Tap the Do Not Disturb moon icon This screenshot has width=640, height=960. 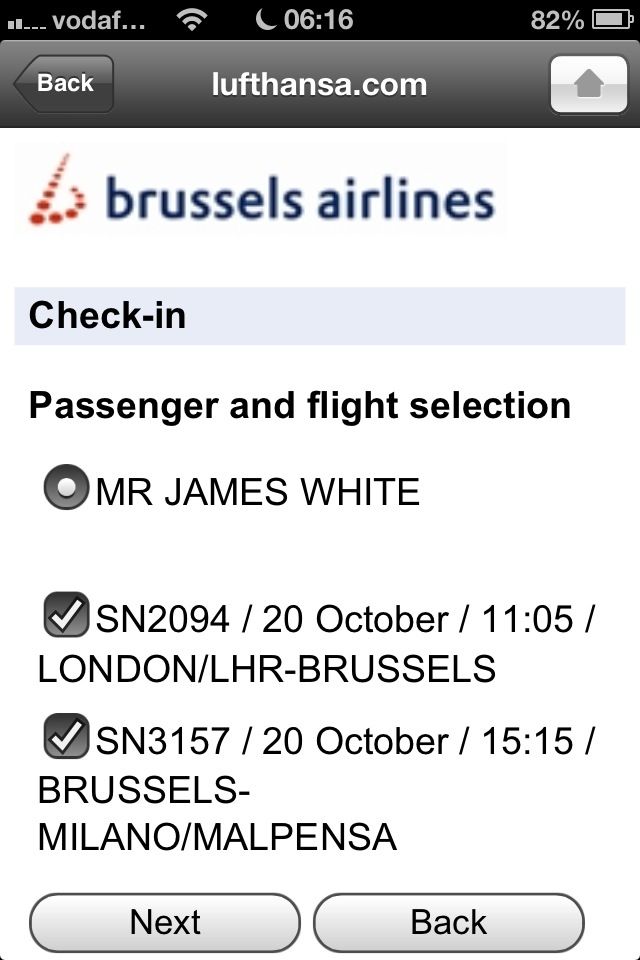[265, 19]
